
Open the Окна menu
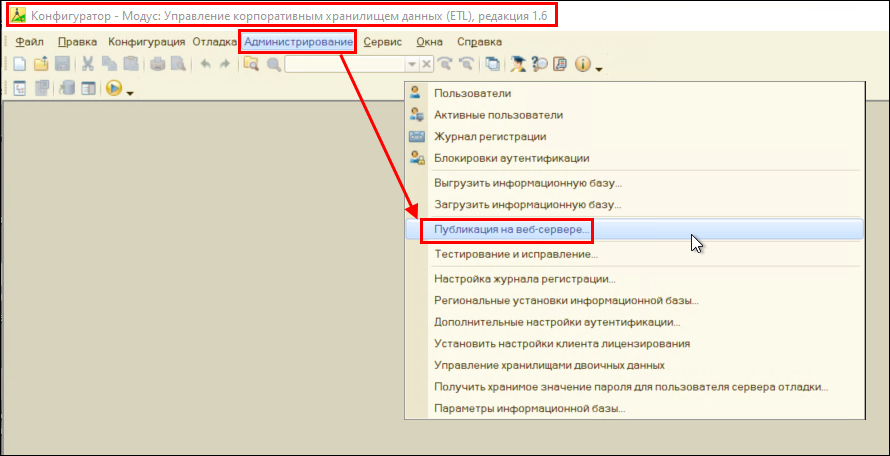click(430, 41)
